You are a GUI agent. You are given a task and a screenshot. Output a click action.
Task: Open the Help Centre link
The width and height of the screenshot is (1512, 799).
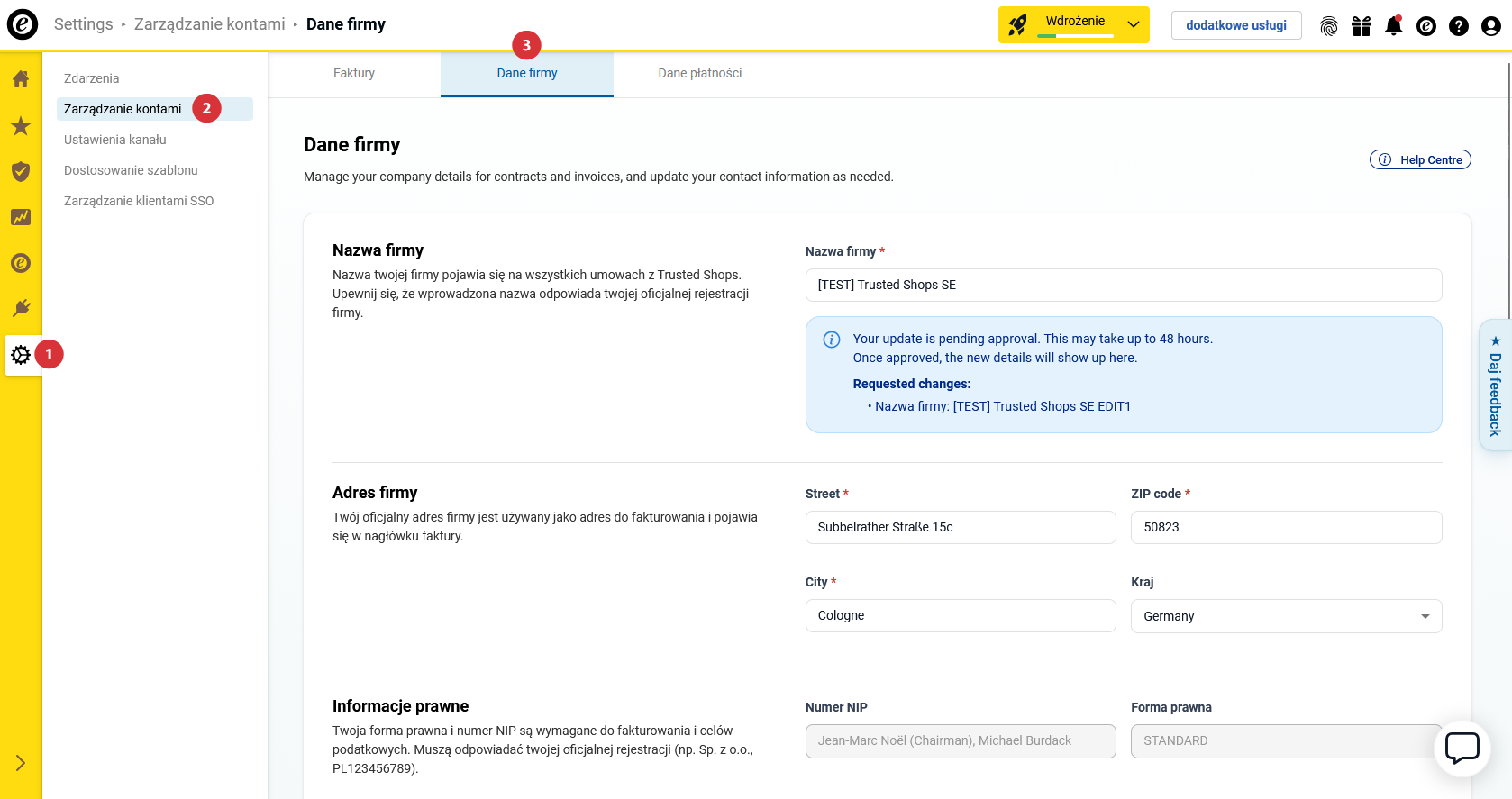(1420, 159)
